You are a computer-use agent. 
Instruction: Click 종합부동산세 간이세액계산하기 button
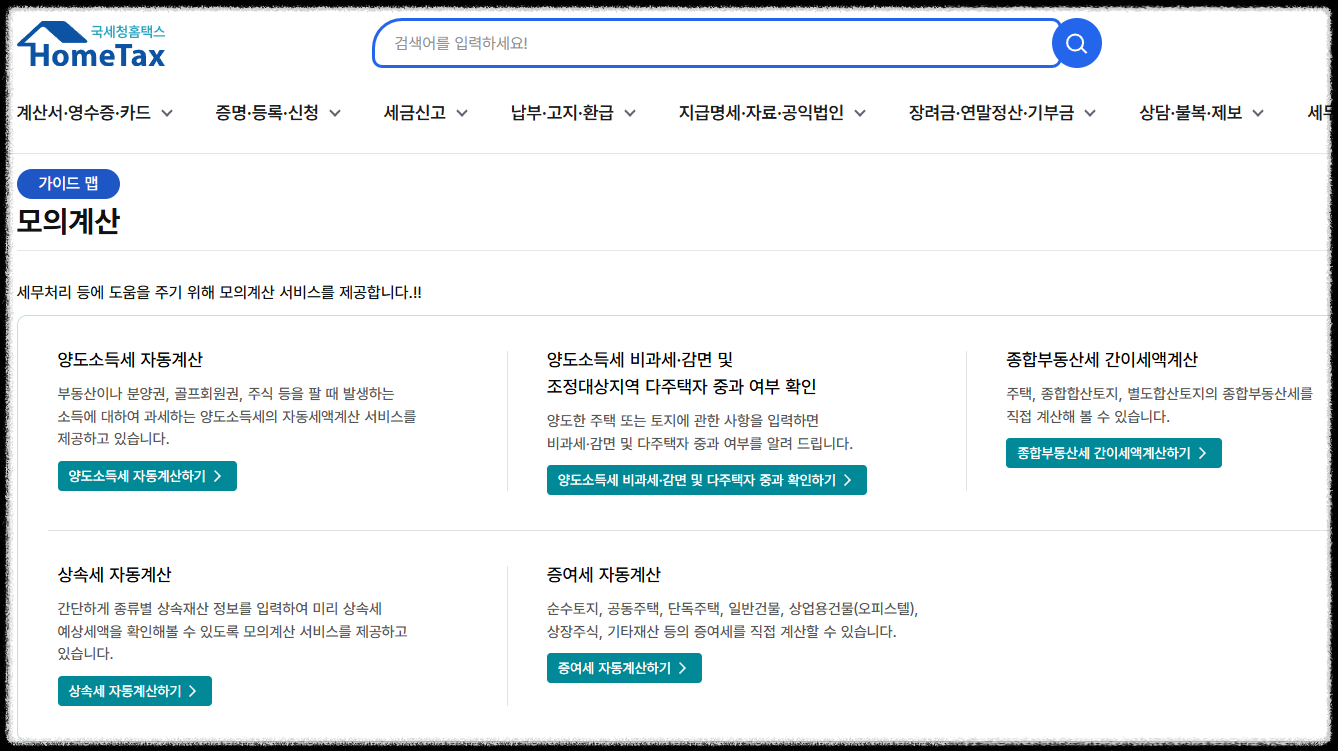click(x=1112, y=452)
